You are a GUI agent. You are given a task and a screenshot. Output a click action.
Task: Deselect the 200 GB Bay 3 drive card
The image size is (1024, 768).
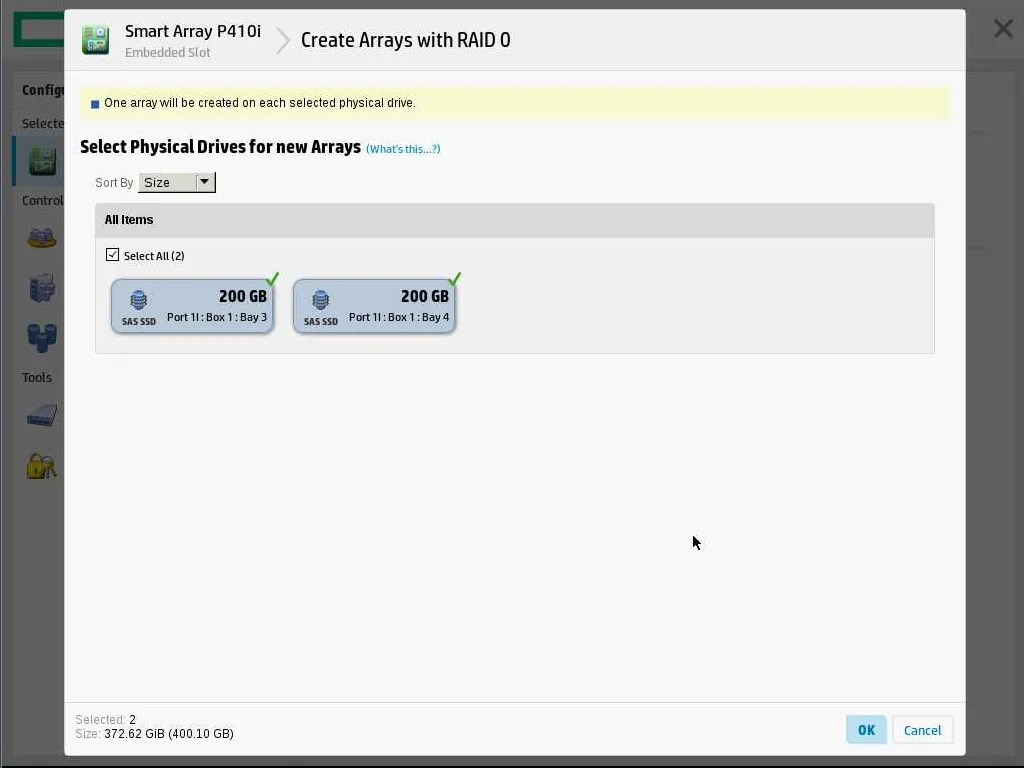[192, 306]
